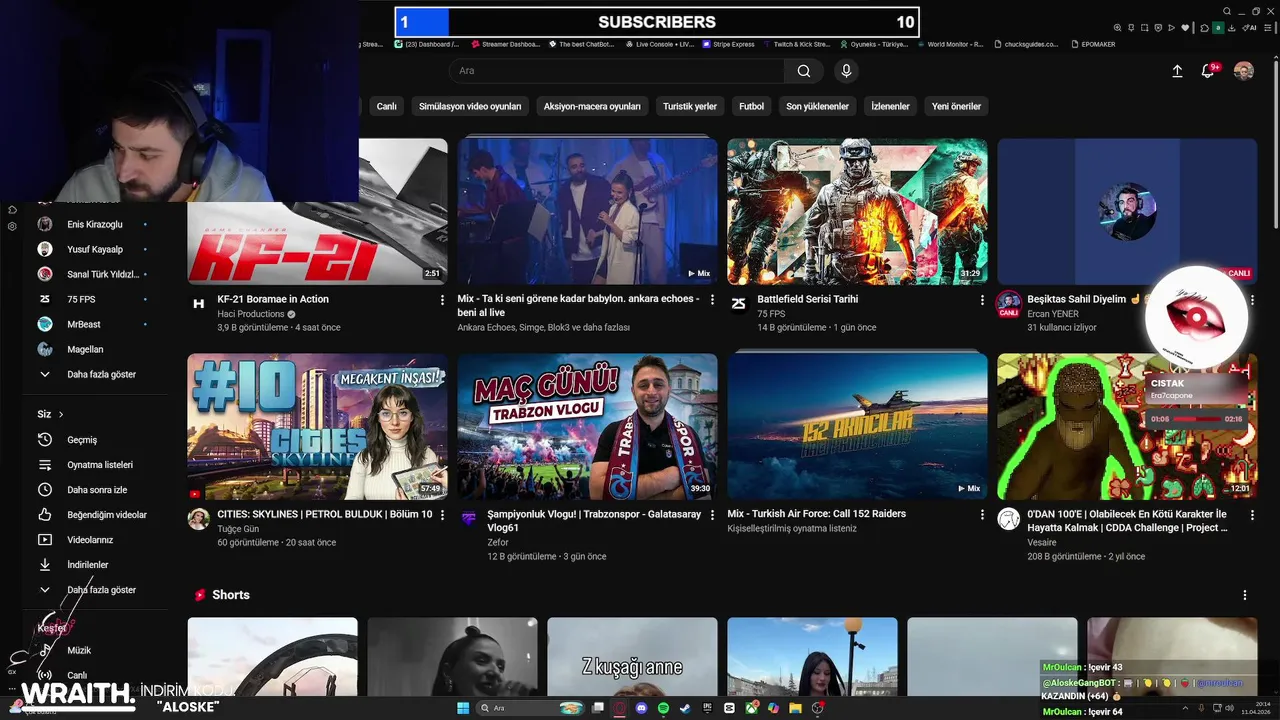Open Vesaire channel avatar
The width and height of the screenshot is (1280, 720).
click(x=1008, y=518)
